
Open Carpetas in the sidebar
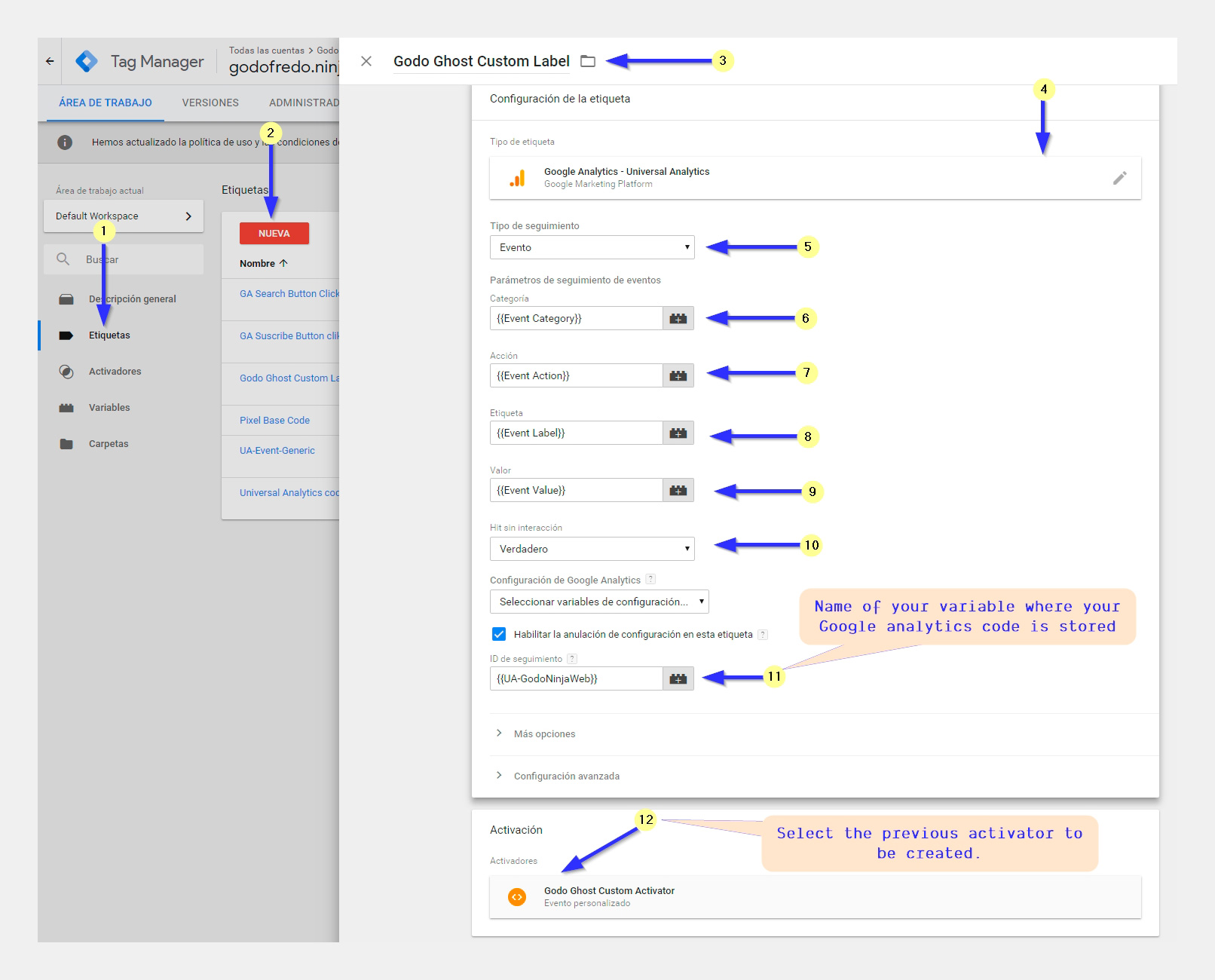click(109, 444)
